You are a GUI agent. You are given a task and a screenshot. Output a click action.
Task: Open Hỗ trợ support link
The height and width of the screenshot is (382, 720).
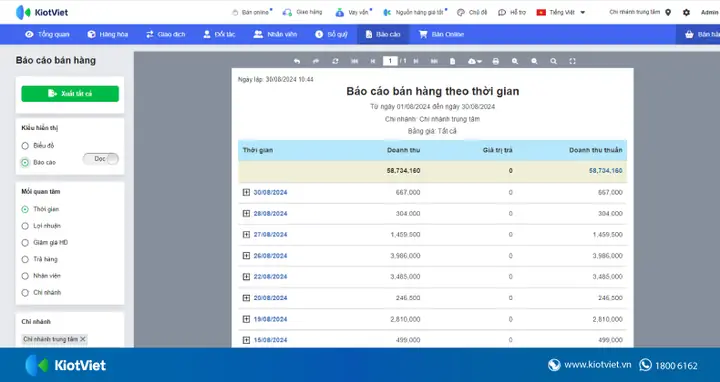pos(512,12)
